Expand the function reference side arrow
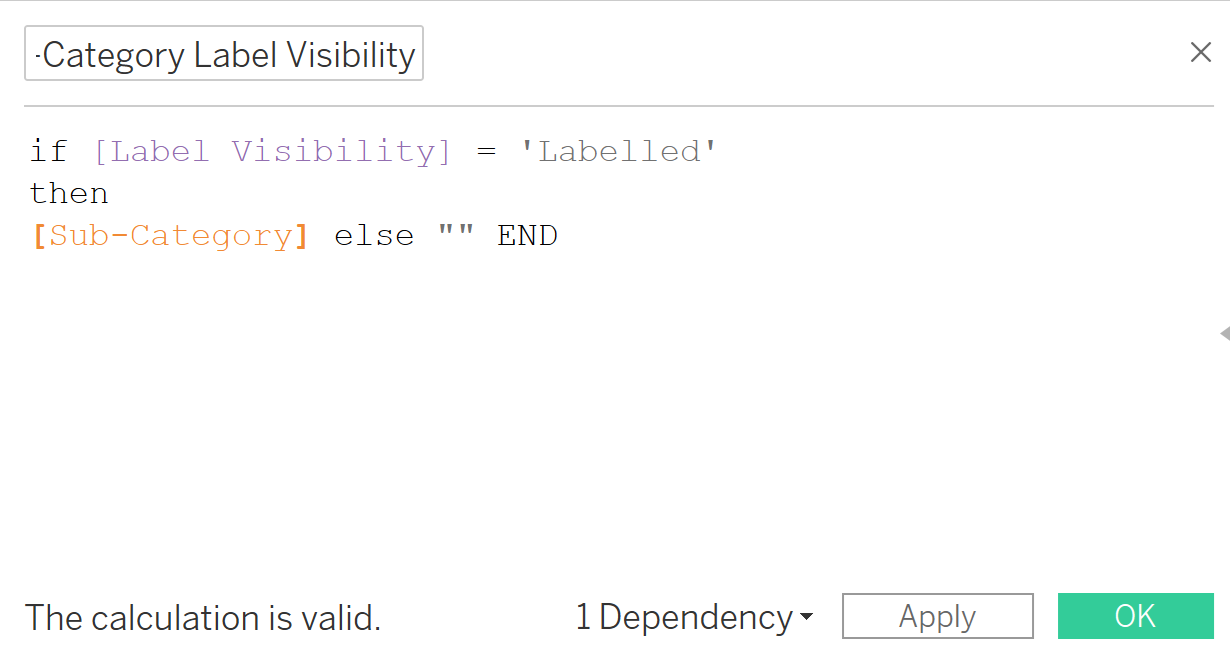The image size is (1230, 666). (1224, 333)
